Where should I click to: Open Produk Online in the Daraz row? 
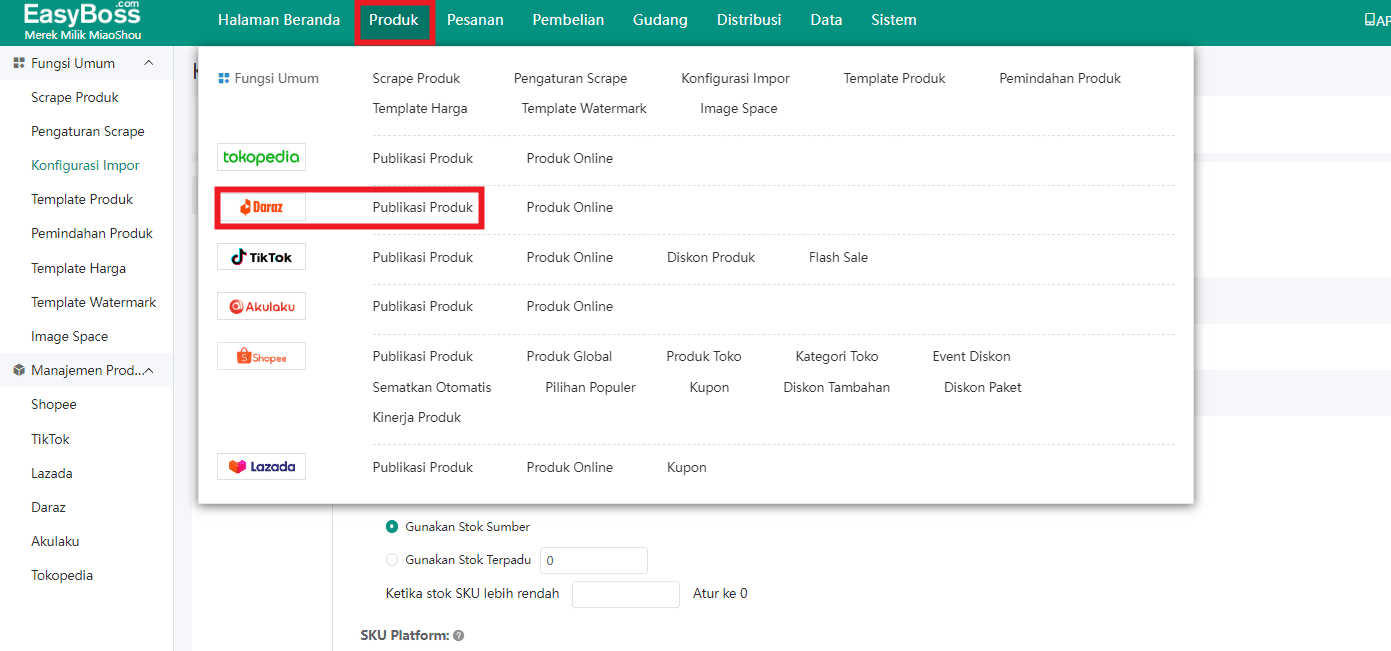pos(570,207)
